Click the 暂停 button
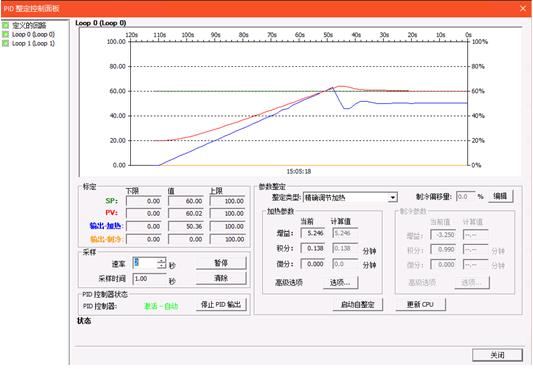Image resolution: width=533 pixels, height=369 pixels. click(221, 263)
